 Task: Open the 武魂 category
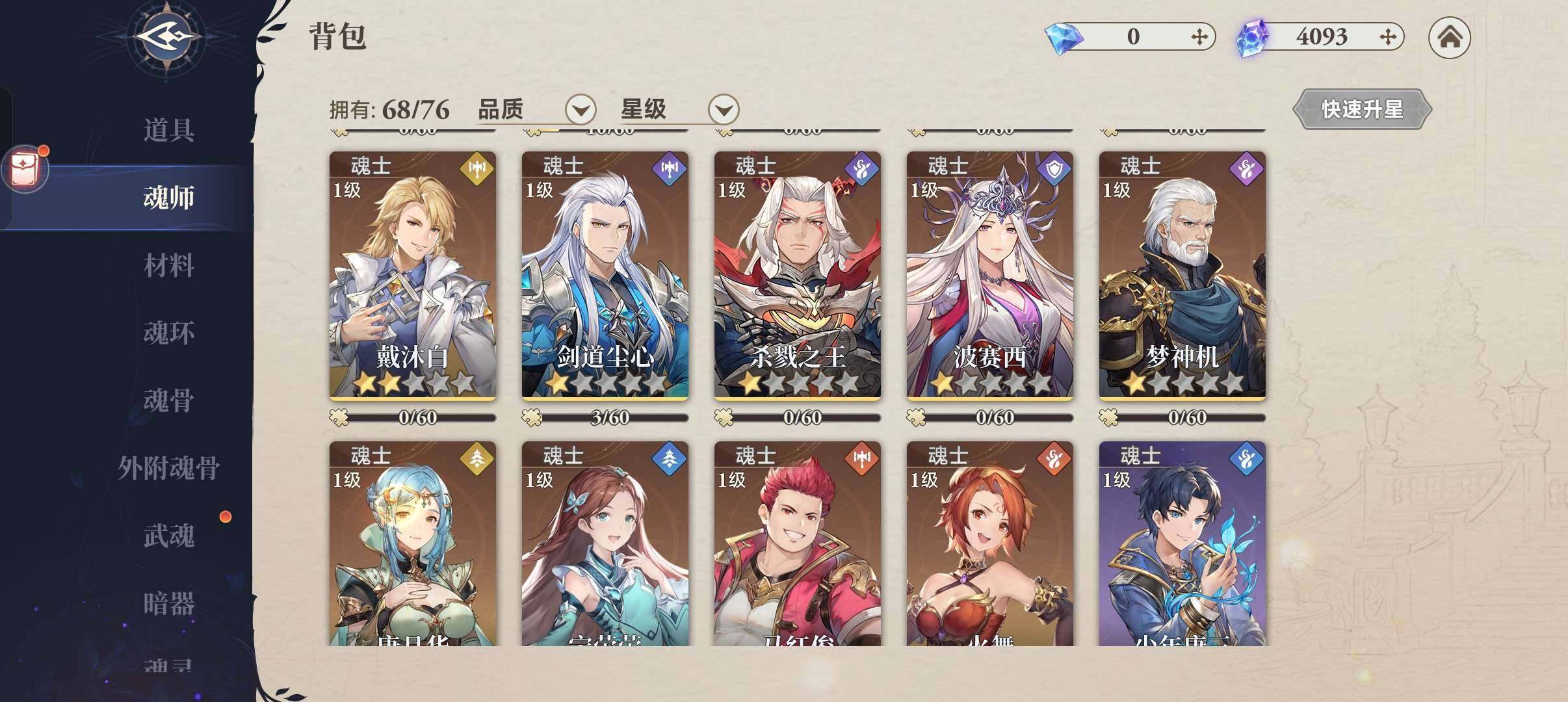[168, 536]
